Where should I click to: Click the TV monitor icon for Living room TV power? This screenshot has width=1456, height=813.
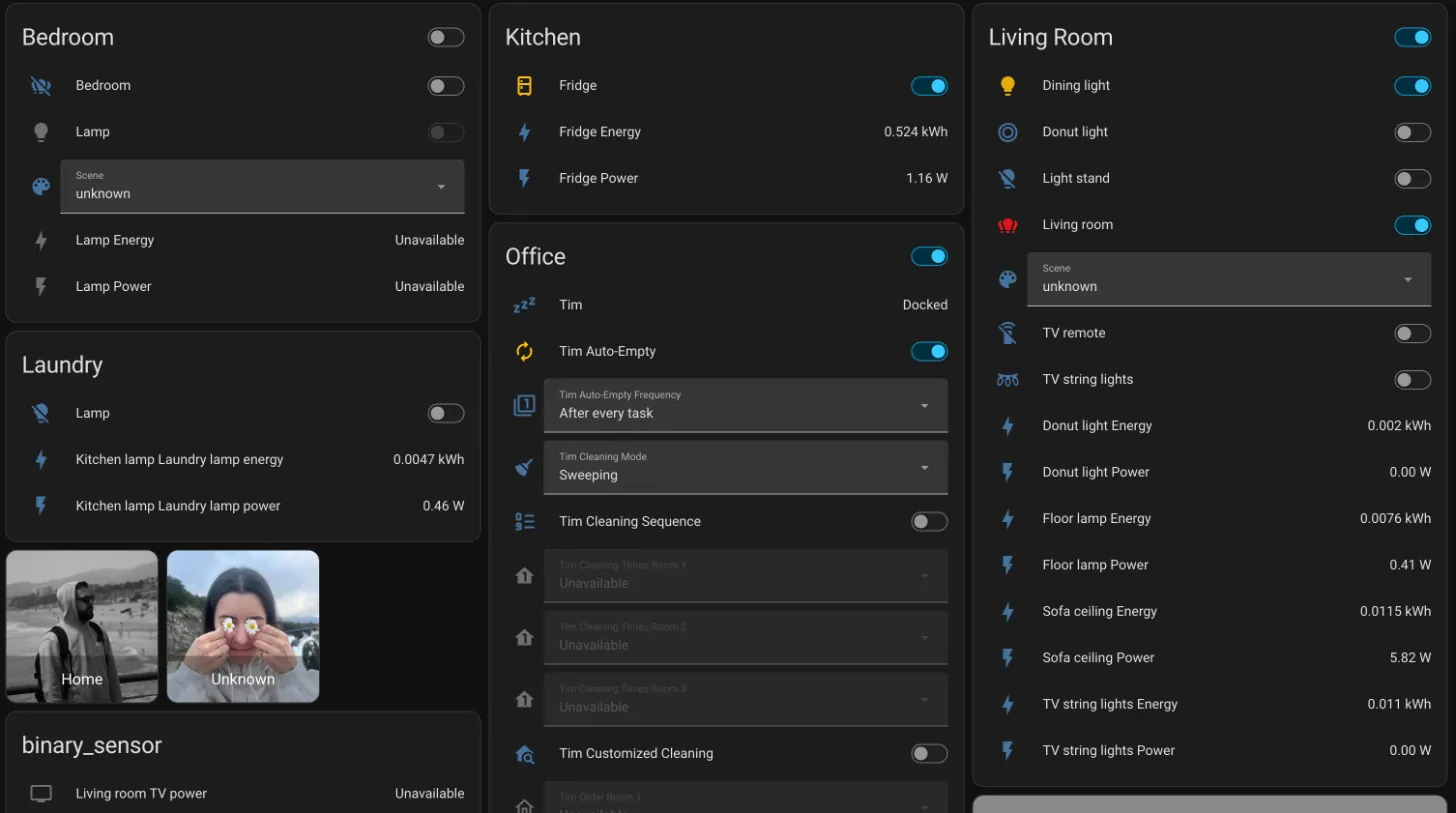[x=41, y=794]
